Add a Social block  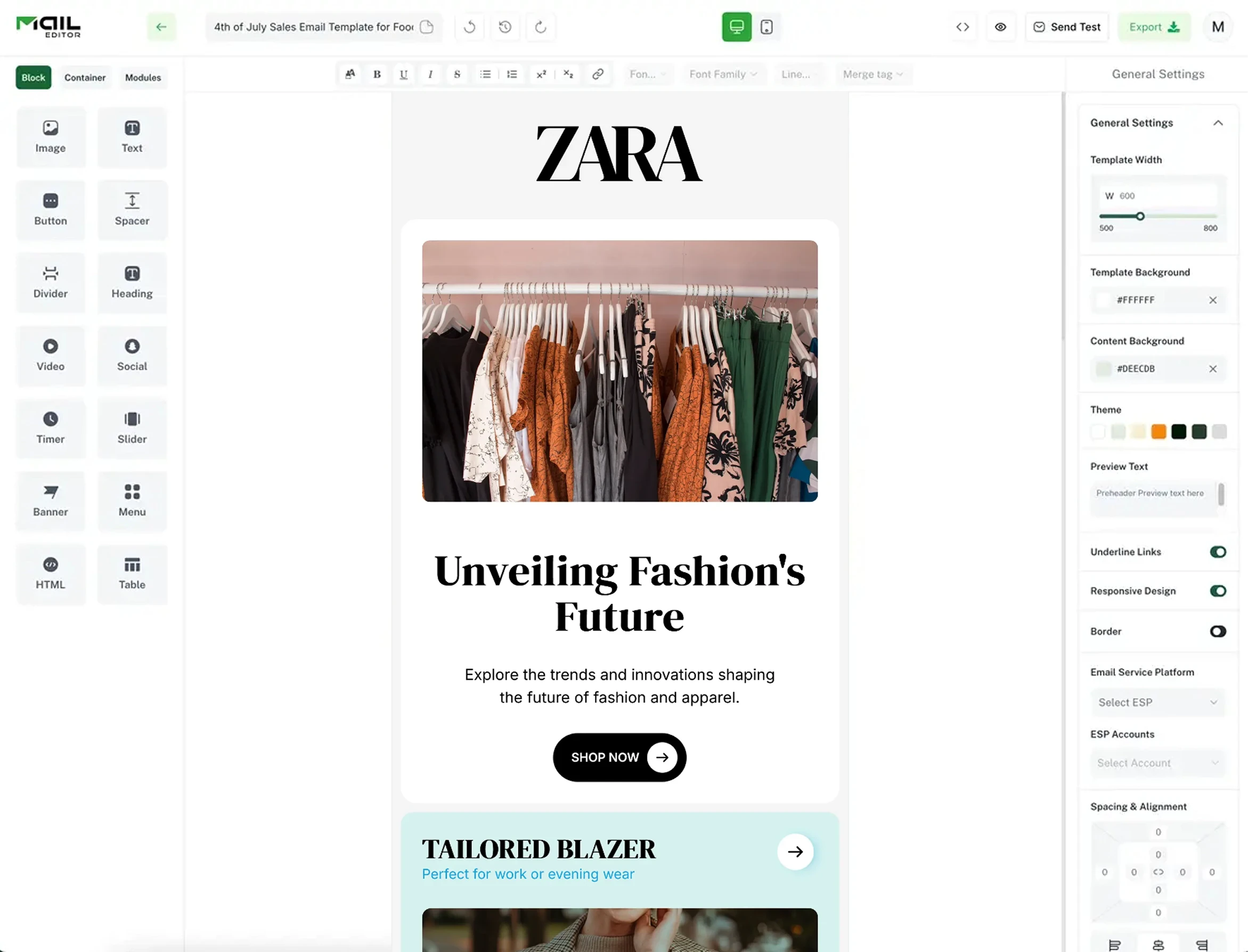point(132,355)
